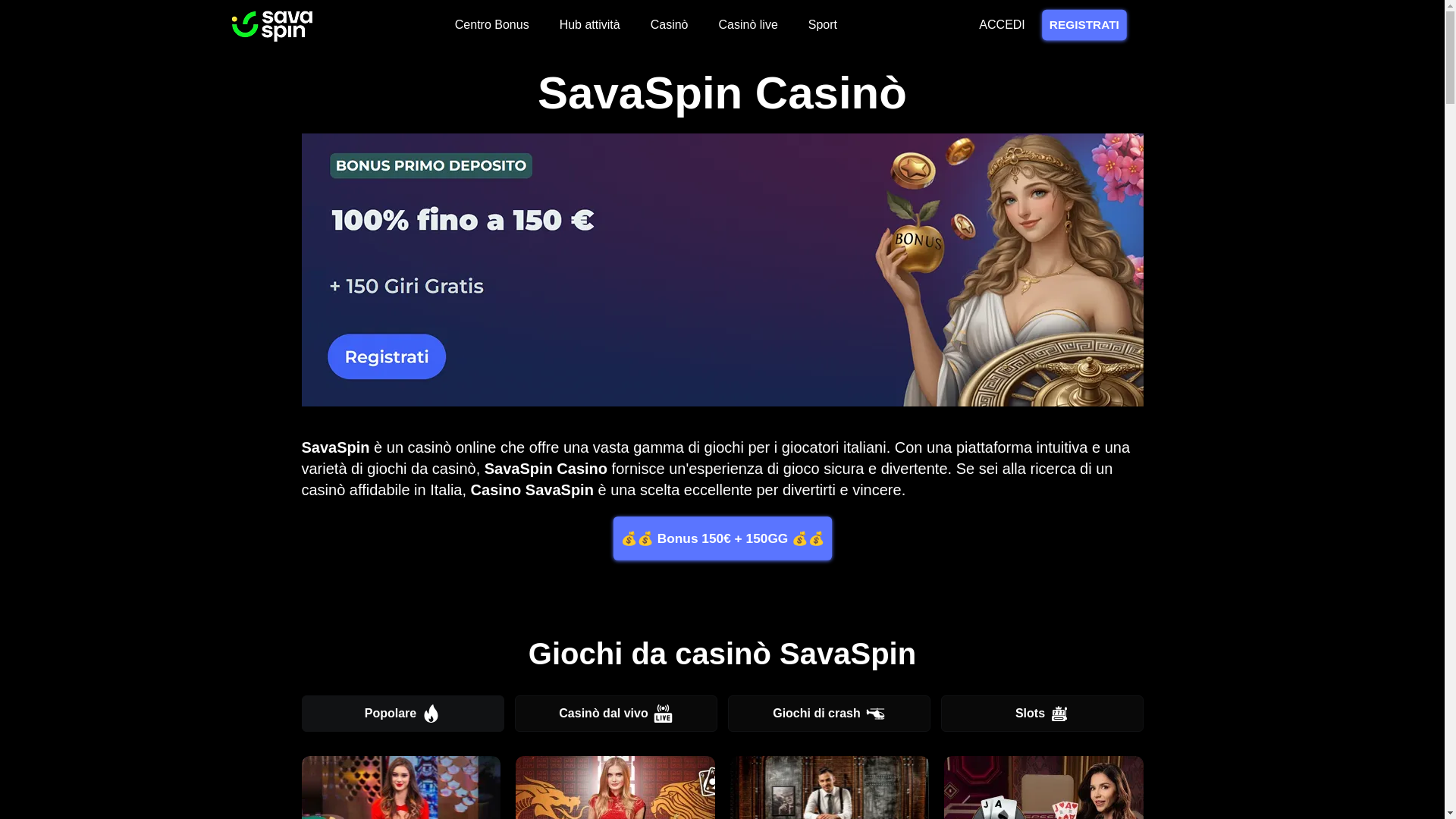Click the flame icon on Popolare tab
1456x819 pixels.
(431, 714)
